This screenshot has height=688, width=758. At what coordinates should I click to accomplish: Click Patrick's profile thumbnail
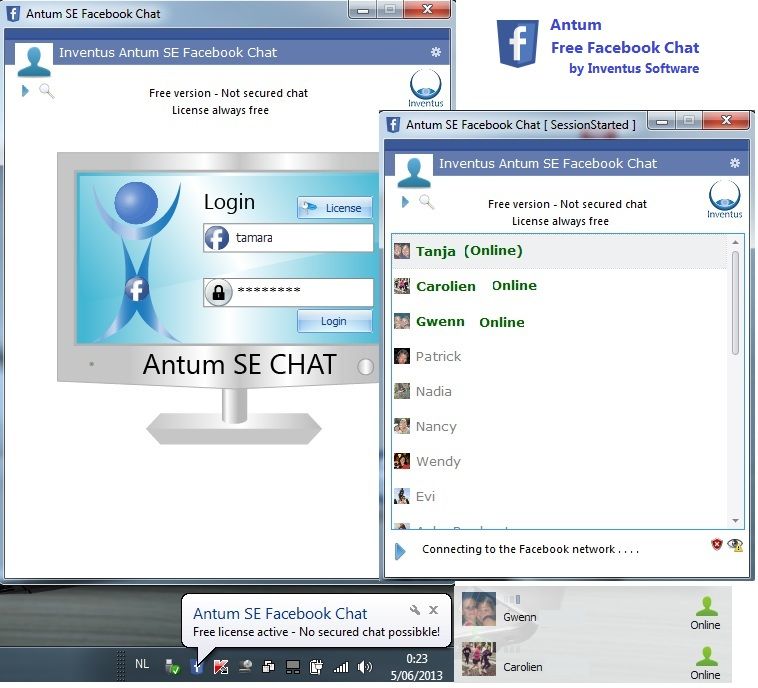pyautogui.click(x=402, y=356)
